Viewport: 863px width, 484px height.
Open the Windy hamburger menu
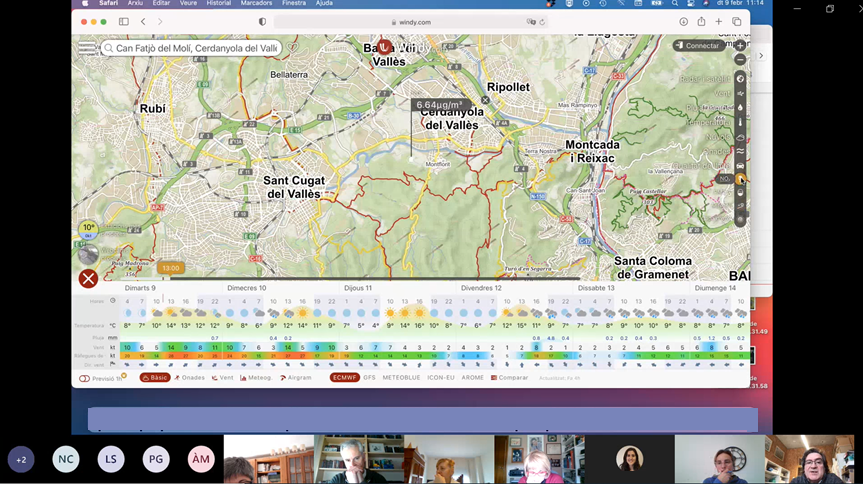tap(86, 48)
